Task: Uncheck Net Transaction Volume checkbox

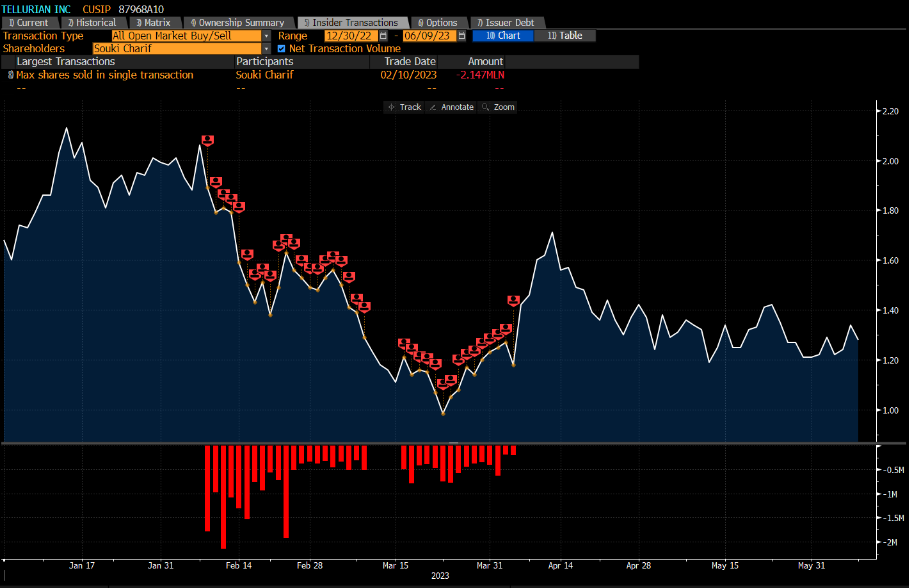Action: pyautogui.click(x=281, y=48)
